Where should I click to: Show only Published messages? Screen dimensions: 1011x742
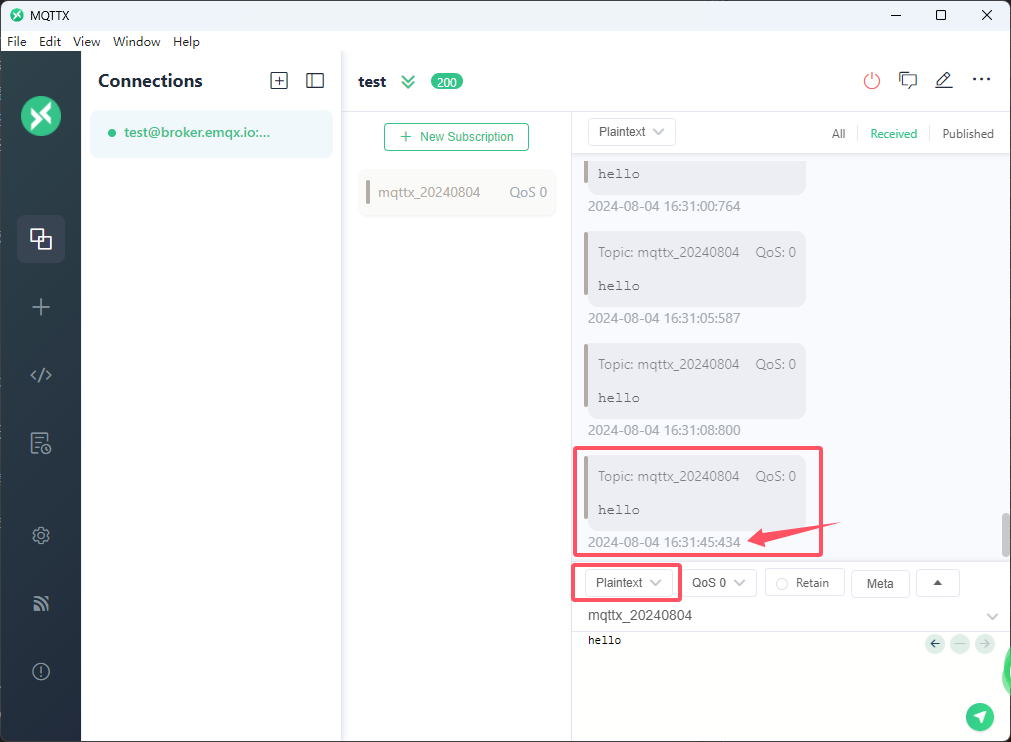coord(967,133)
